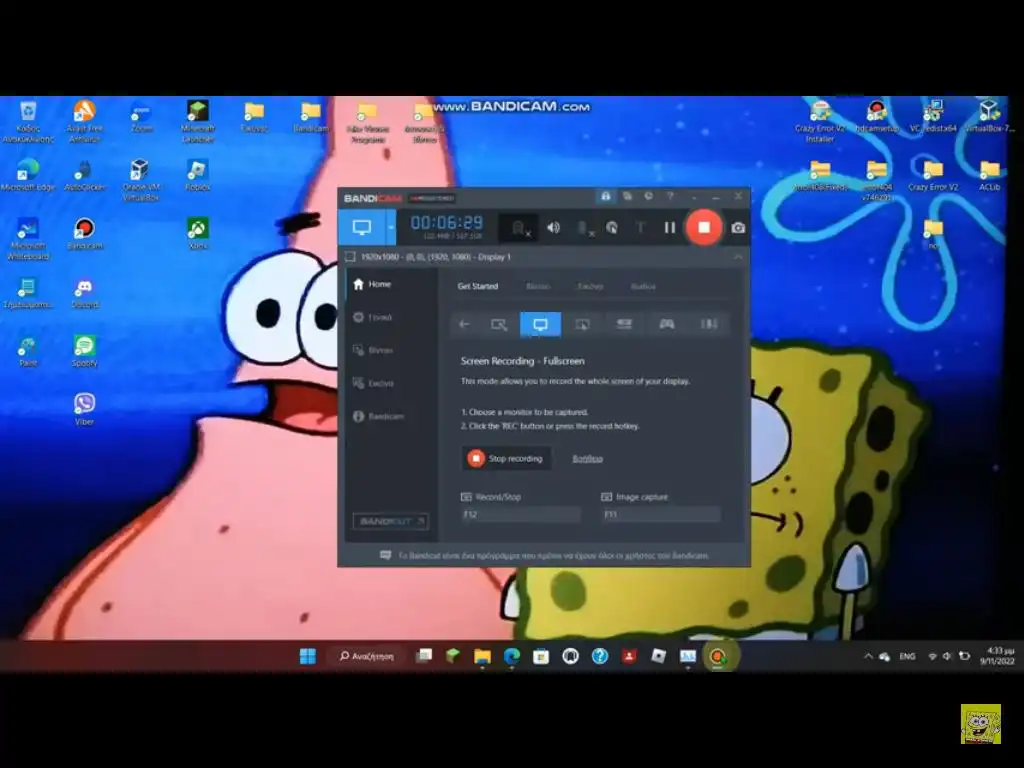Select the audio-only recording mode icon
Screen dimensions: 1024x768
709,324
